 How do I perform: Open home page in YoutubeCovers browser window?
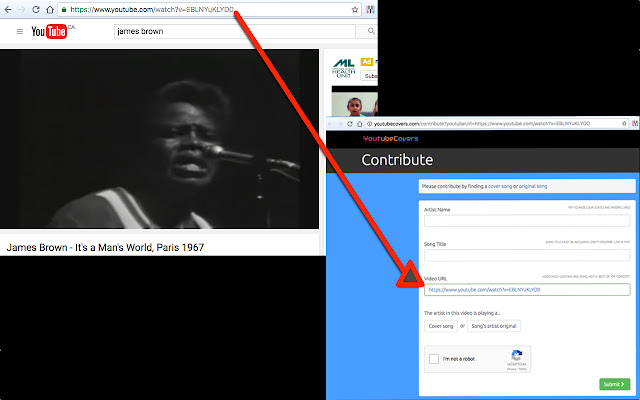pyautogui.click(x=359, y=124)
